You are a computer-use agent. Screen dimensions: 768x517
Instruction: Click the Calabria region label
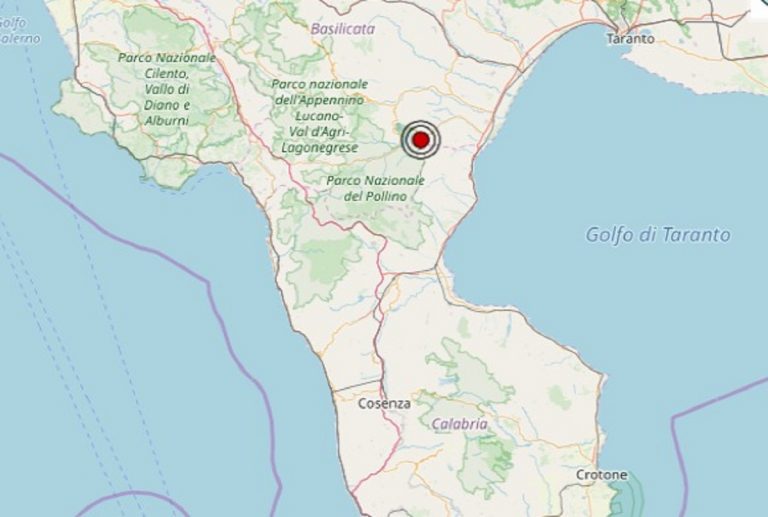point(459,424)
